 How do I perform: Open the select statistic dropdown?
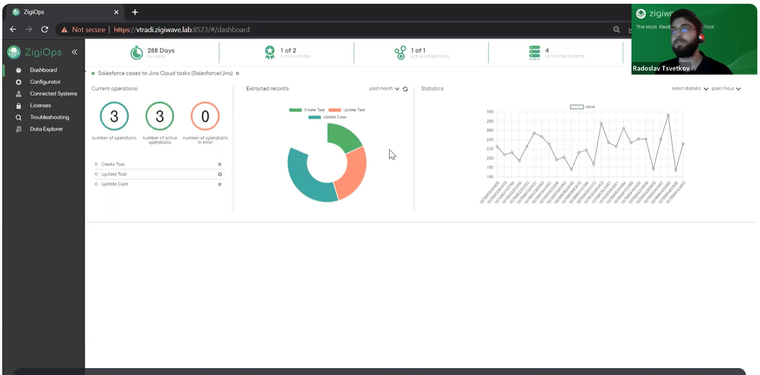tap(690, 89)
